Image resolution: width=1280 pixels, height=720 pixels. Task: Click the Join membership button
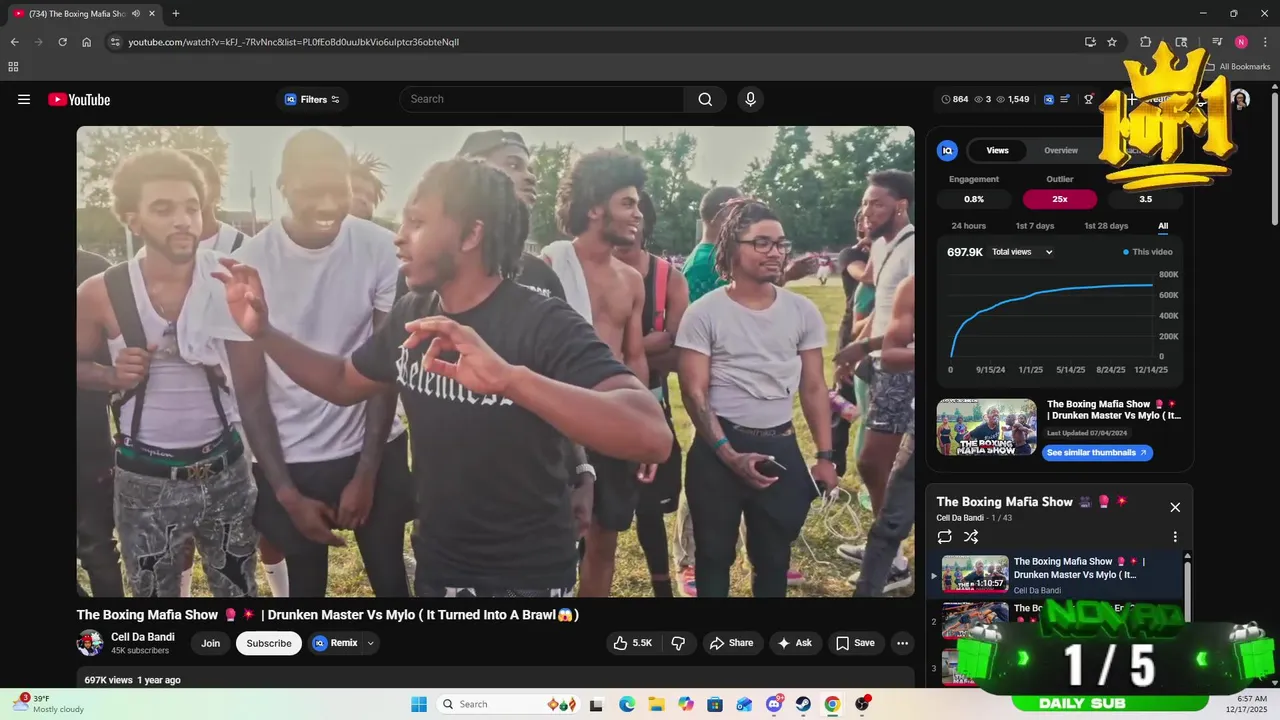210,643
